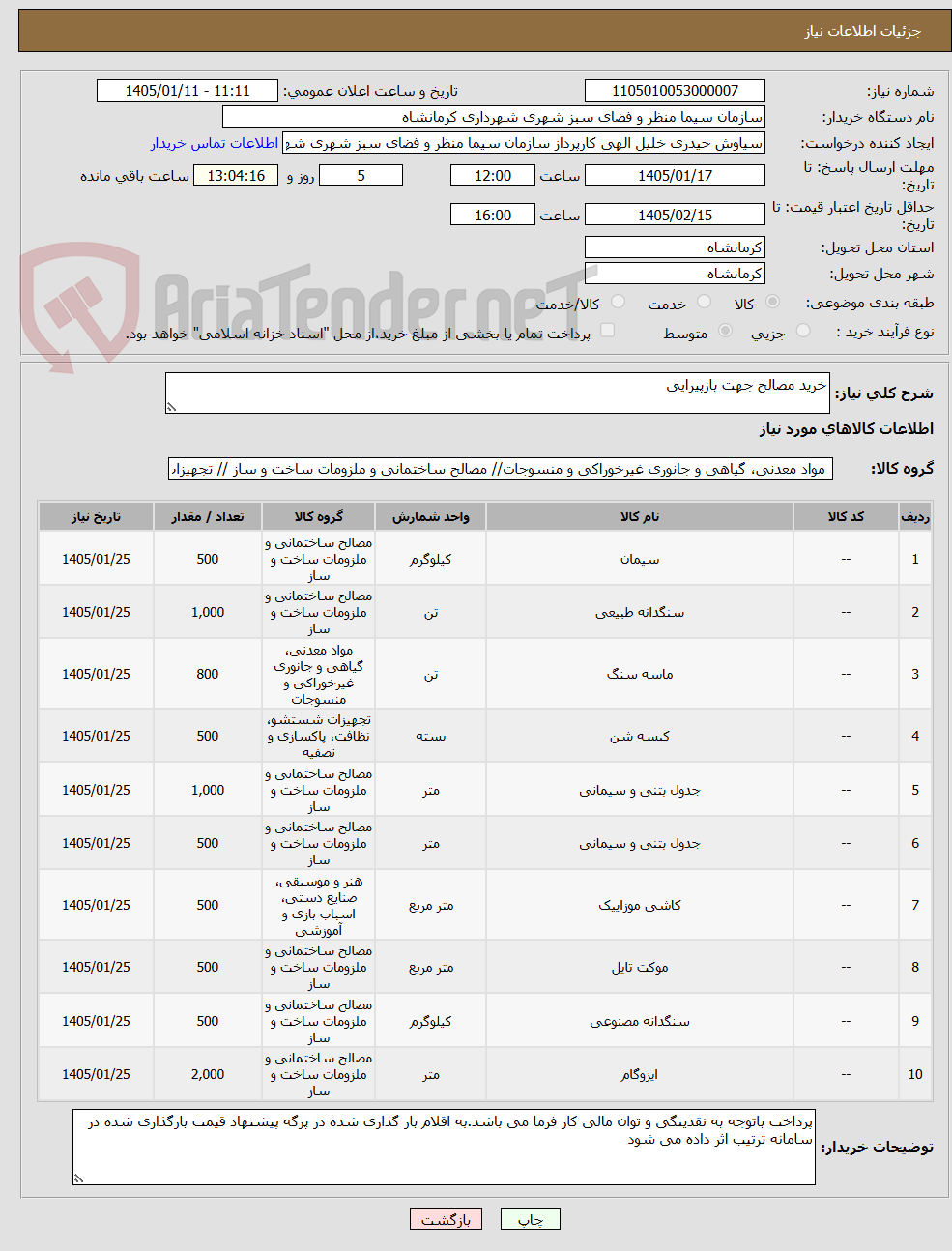The height and width of the screenshot is (1251, 952).
Task: Click the گروه کالا column header
Action: pyautogui.click(x=319, y=516)
